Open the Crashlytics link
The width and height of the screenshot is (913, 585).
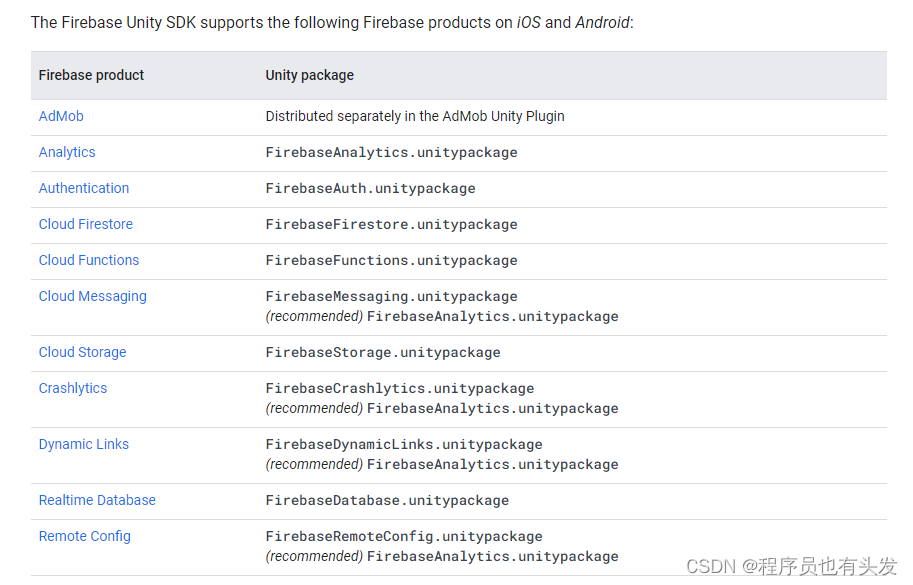pos(73,389)
